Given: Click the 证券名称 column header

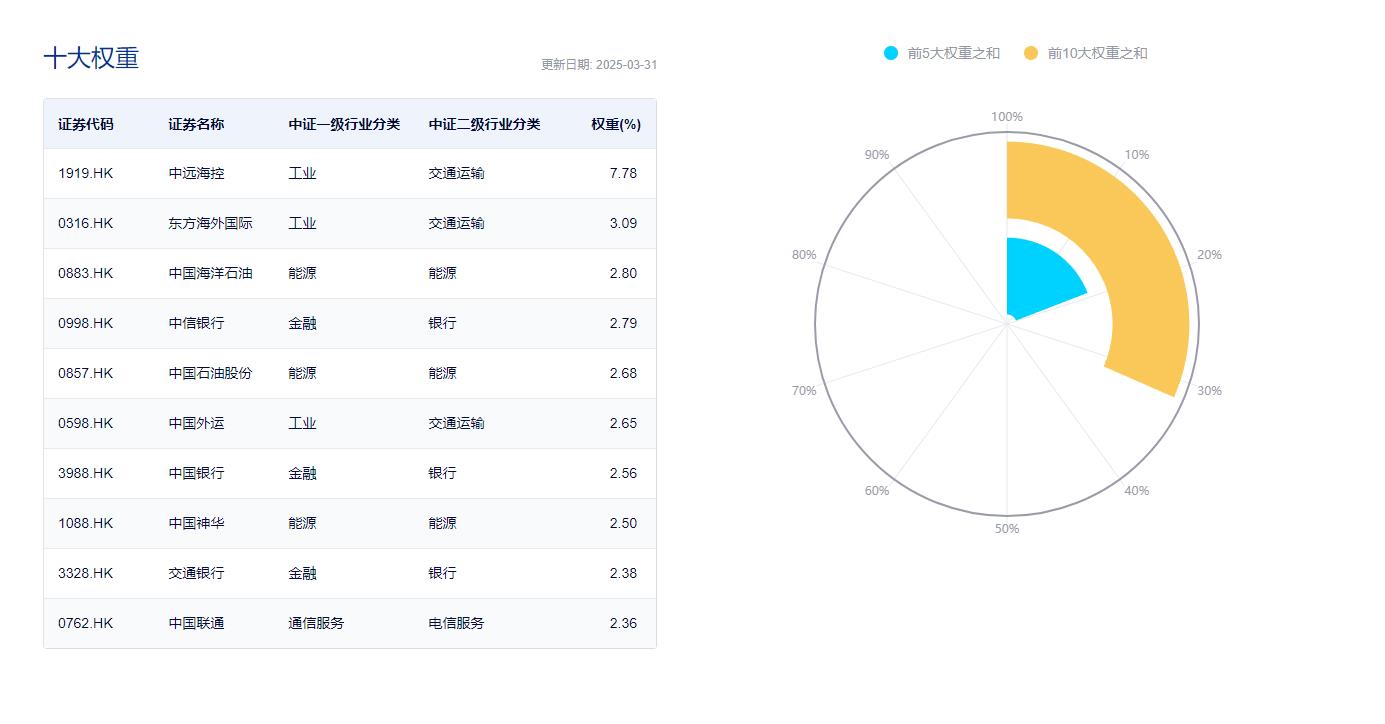Looking at the screenshot, I should pos(196,124).
